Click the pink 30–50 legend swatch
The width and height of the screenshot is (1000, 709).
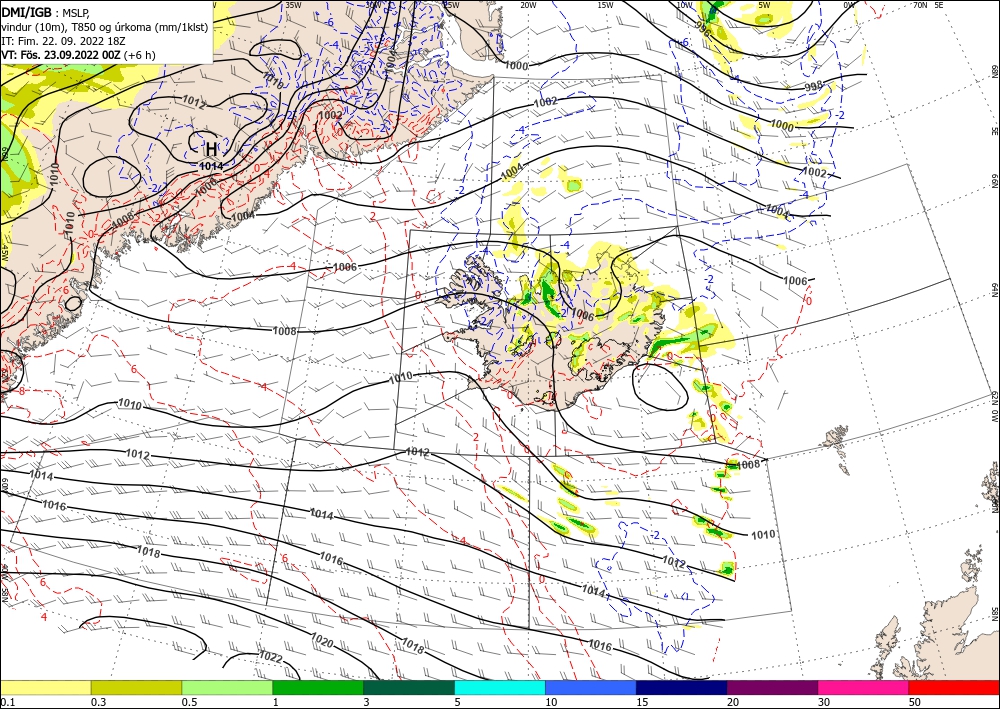(864, 687)
